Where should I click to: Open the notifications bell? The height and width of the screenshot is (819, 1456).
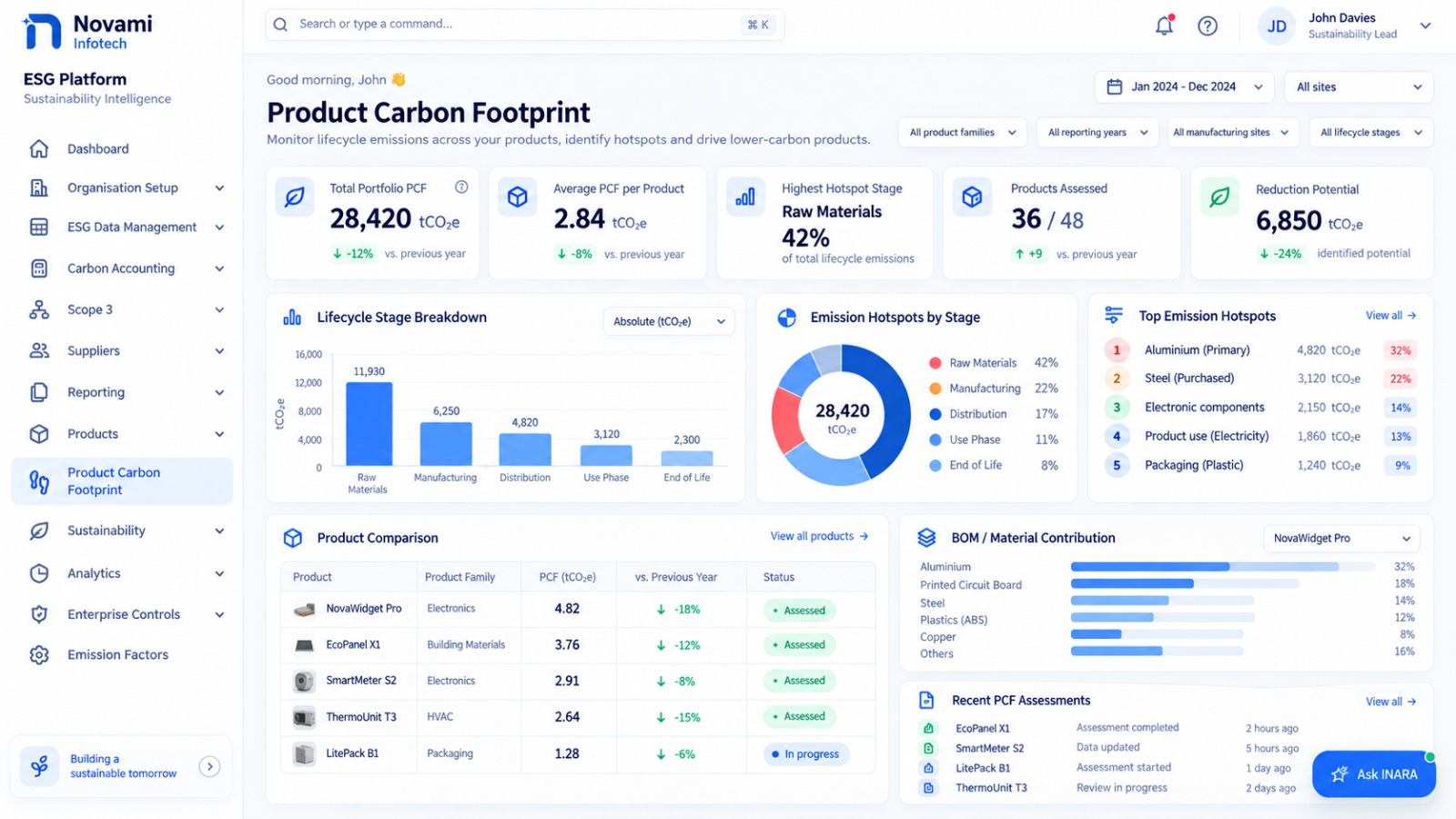(1164, 25)
